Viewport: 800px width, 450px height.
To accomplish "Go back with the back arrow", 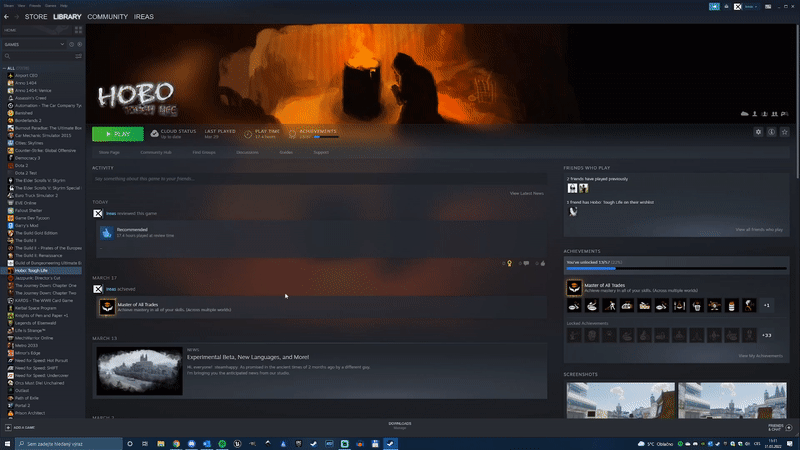I will click(6, 17).
